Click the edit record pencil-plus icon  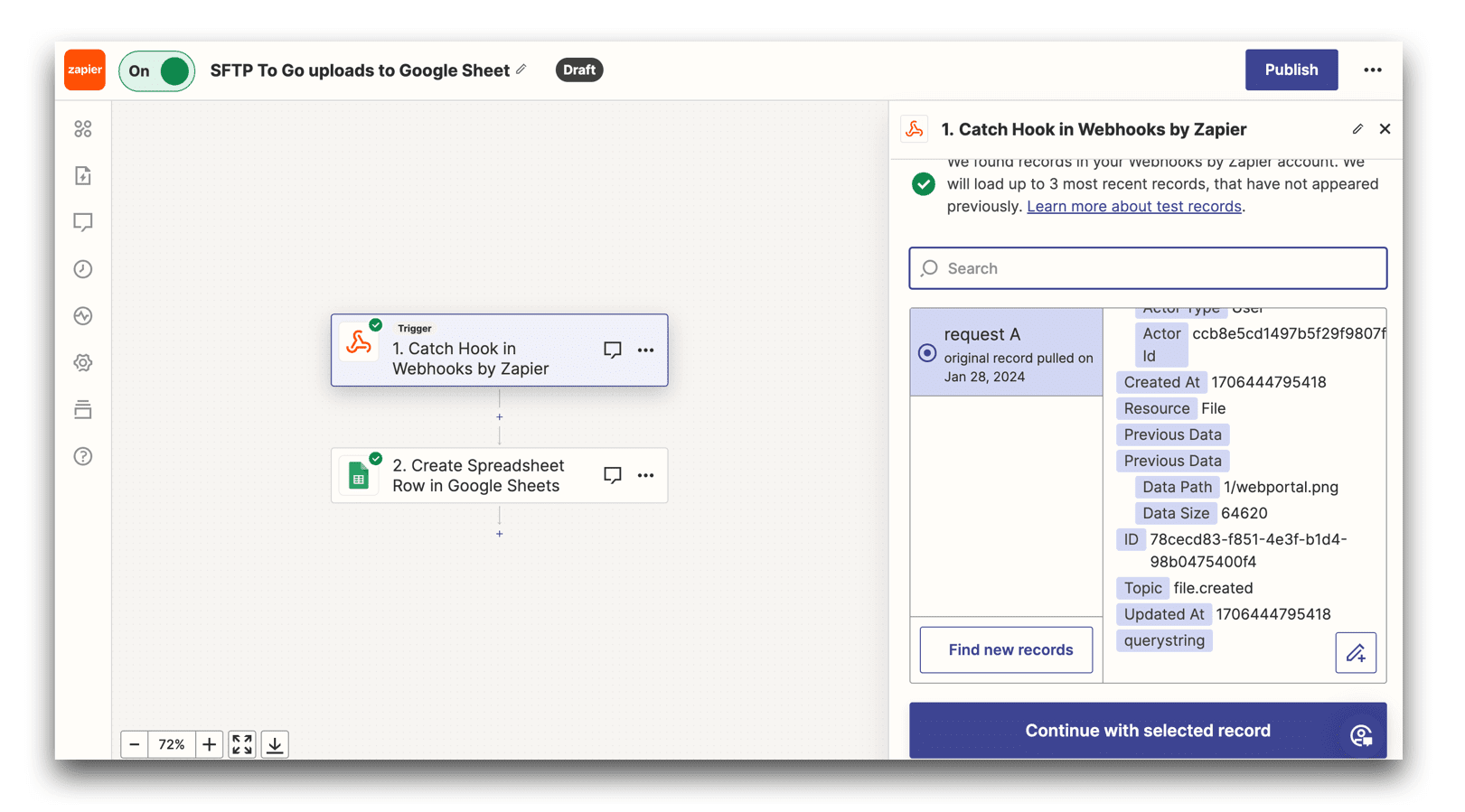(x=1356, y=653)
